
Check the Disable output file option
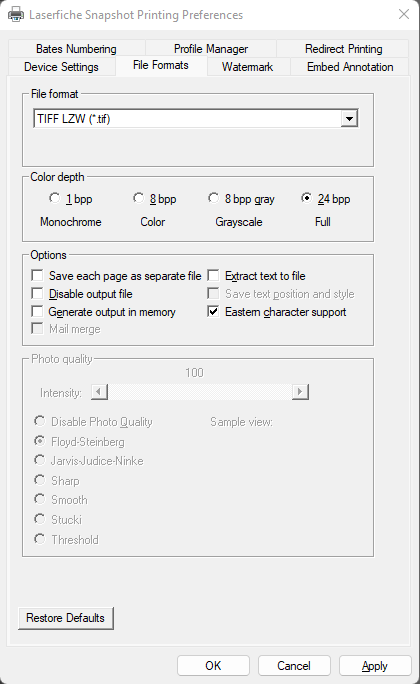click(x=38, y=294)
